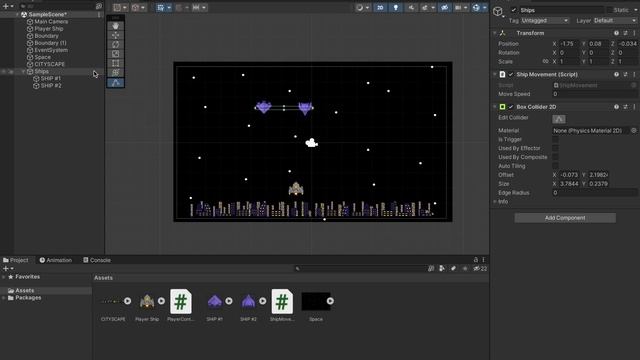Click the Add Component button
This screenshot has height=360, width=640.
[565, 218]
